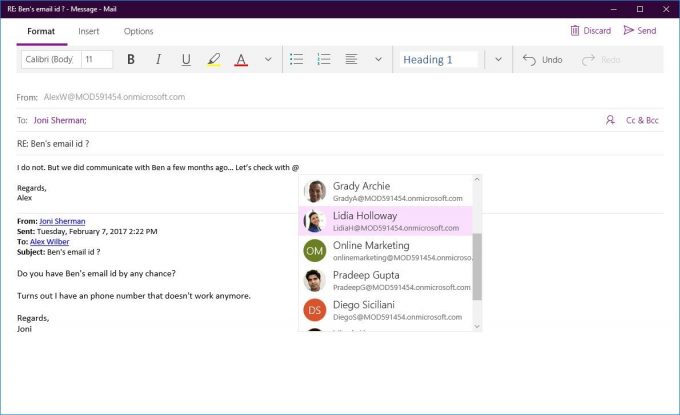The width and height of the screenshot is (680, 415).
Task: Insert a bulleted list
Action: pyautogui.click(x=296, y=59)
